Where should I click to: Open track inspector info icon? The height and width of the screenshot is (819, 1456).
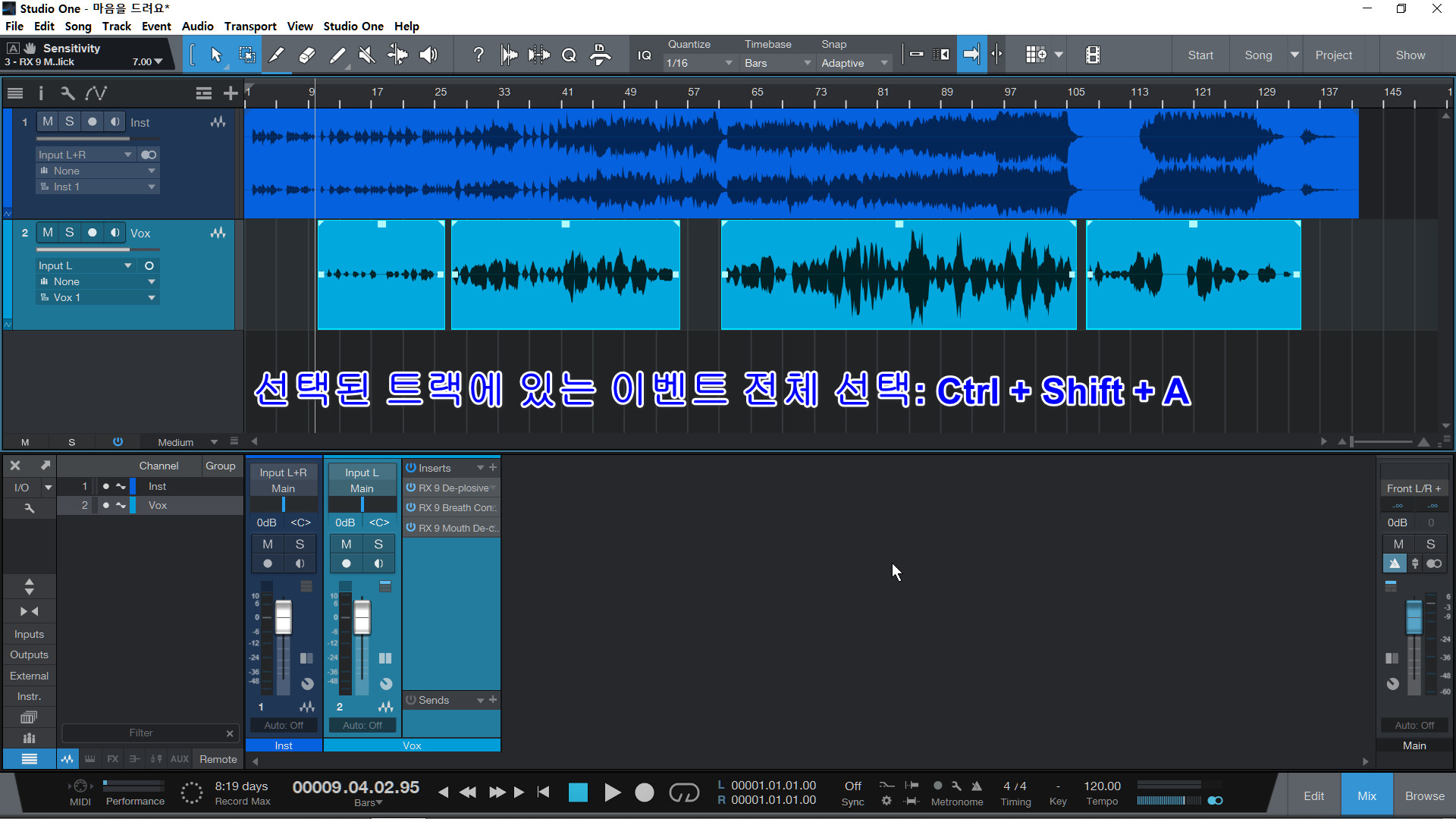41,93
